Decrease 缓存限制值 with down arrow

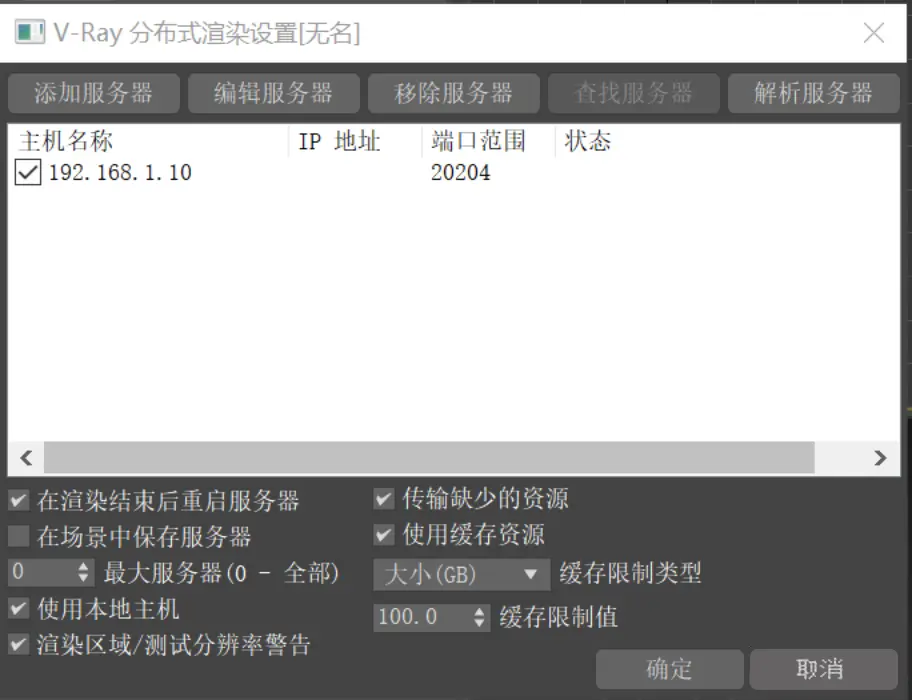(x=479, y=623)
